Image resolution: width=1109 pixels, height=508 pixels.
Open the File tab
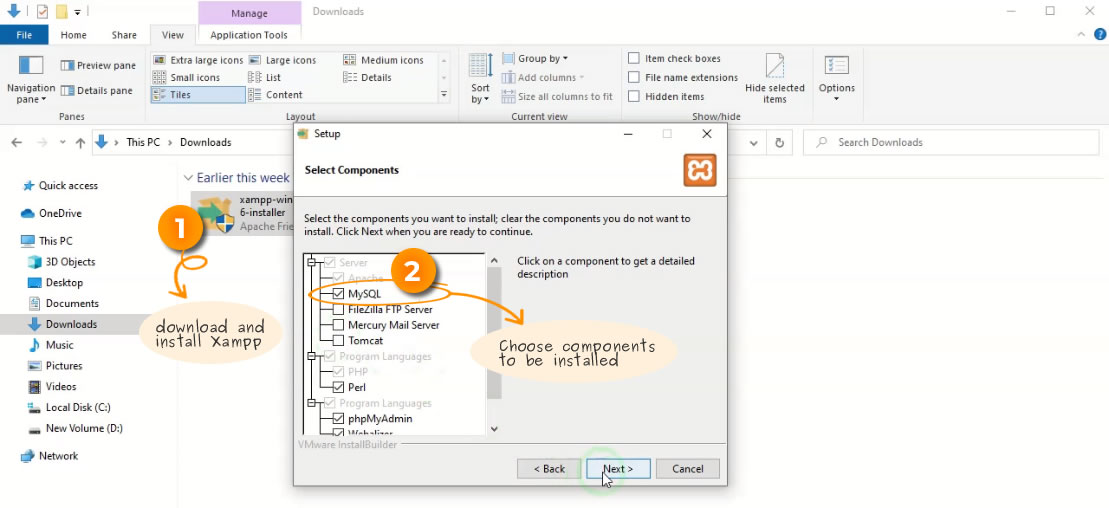pyautogui.click(x=24, y=35)
